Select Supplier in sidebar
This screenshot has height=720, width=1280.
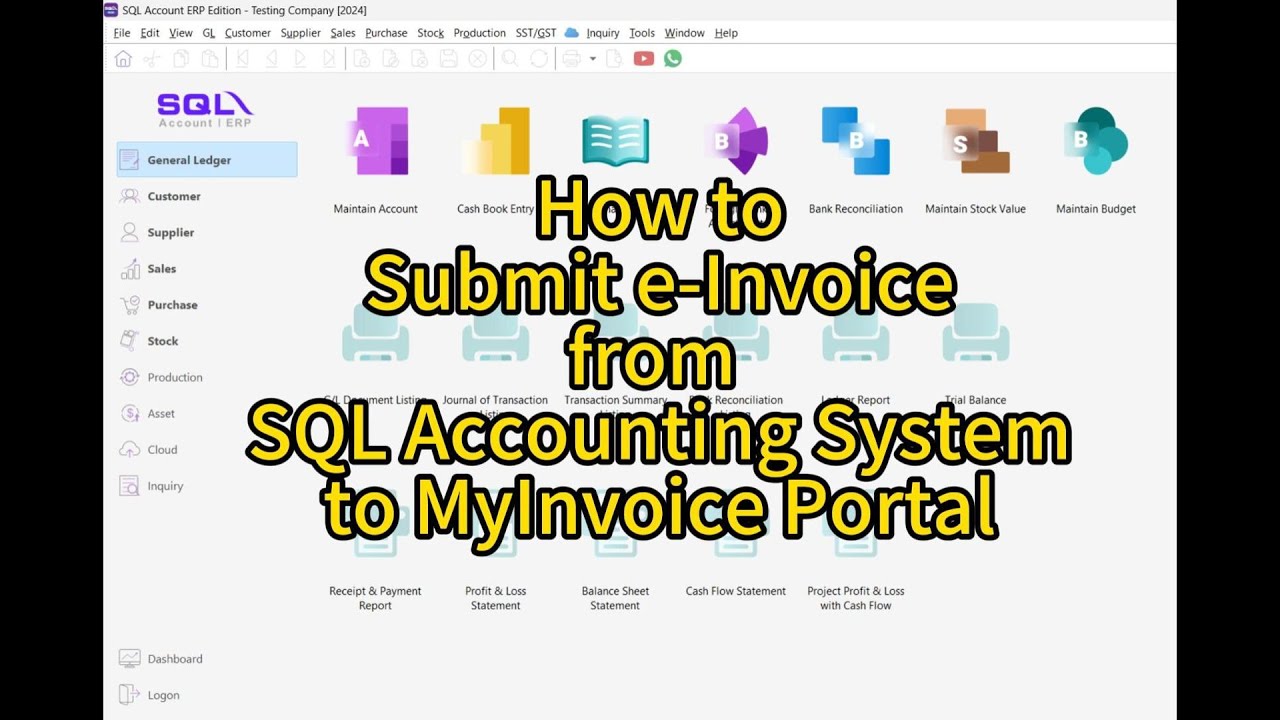click(171, 232)
